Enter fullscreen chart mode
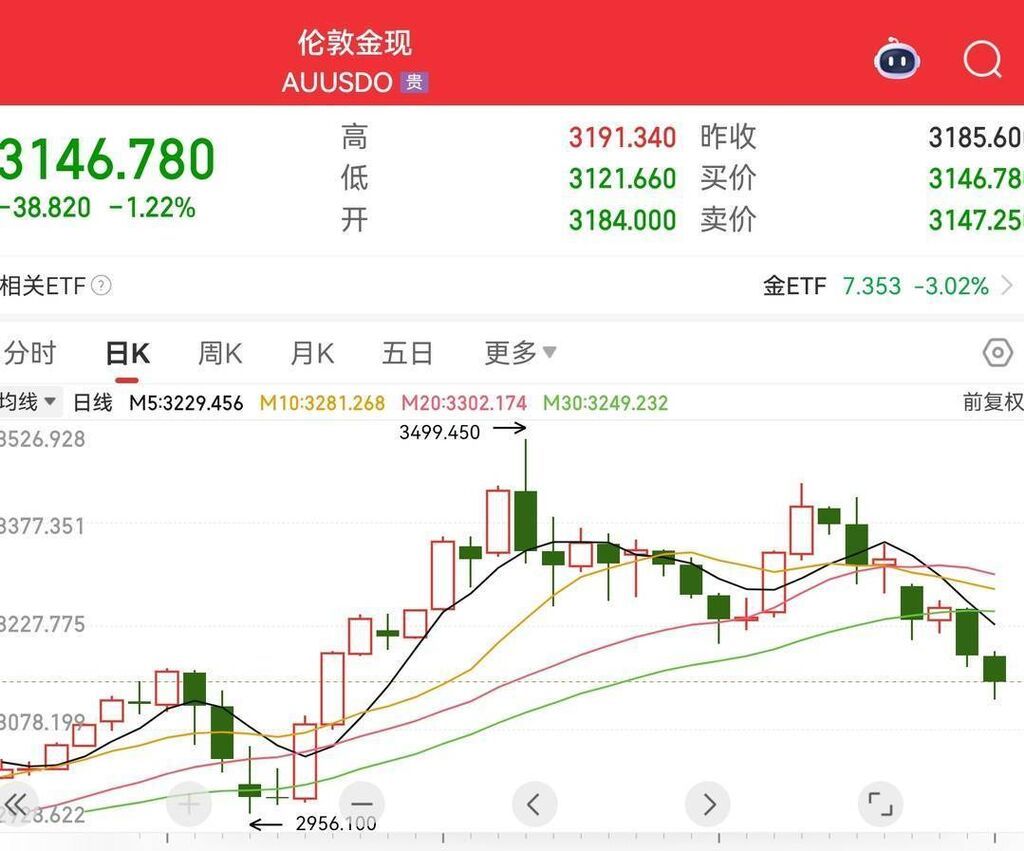Viewport: 1024px width, 851px height. pos(880,803)
